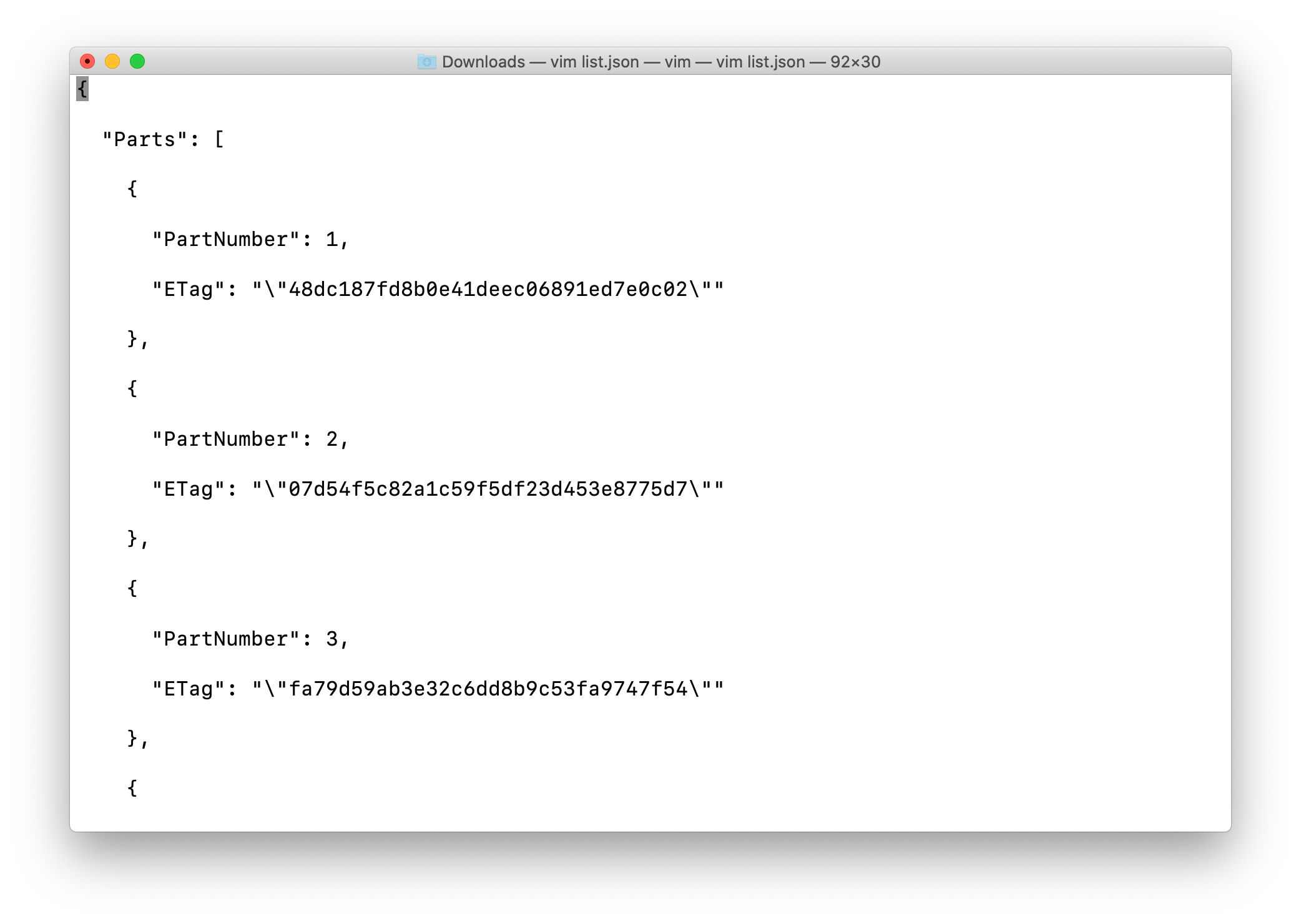Click the opening brace before PartNumber 1
Image resolution: width=1301 pixels, height=924 pixels.
click(132, 189)
